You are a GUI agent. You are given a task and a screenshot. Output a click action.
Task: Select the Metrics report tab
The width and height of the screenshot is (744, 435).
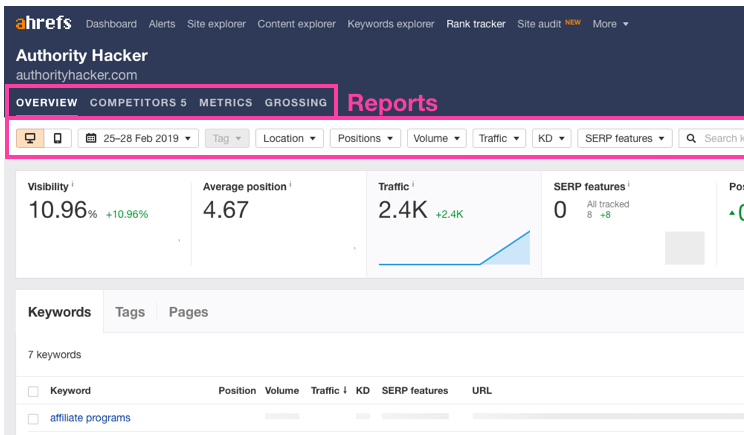(x=225, y=102)
